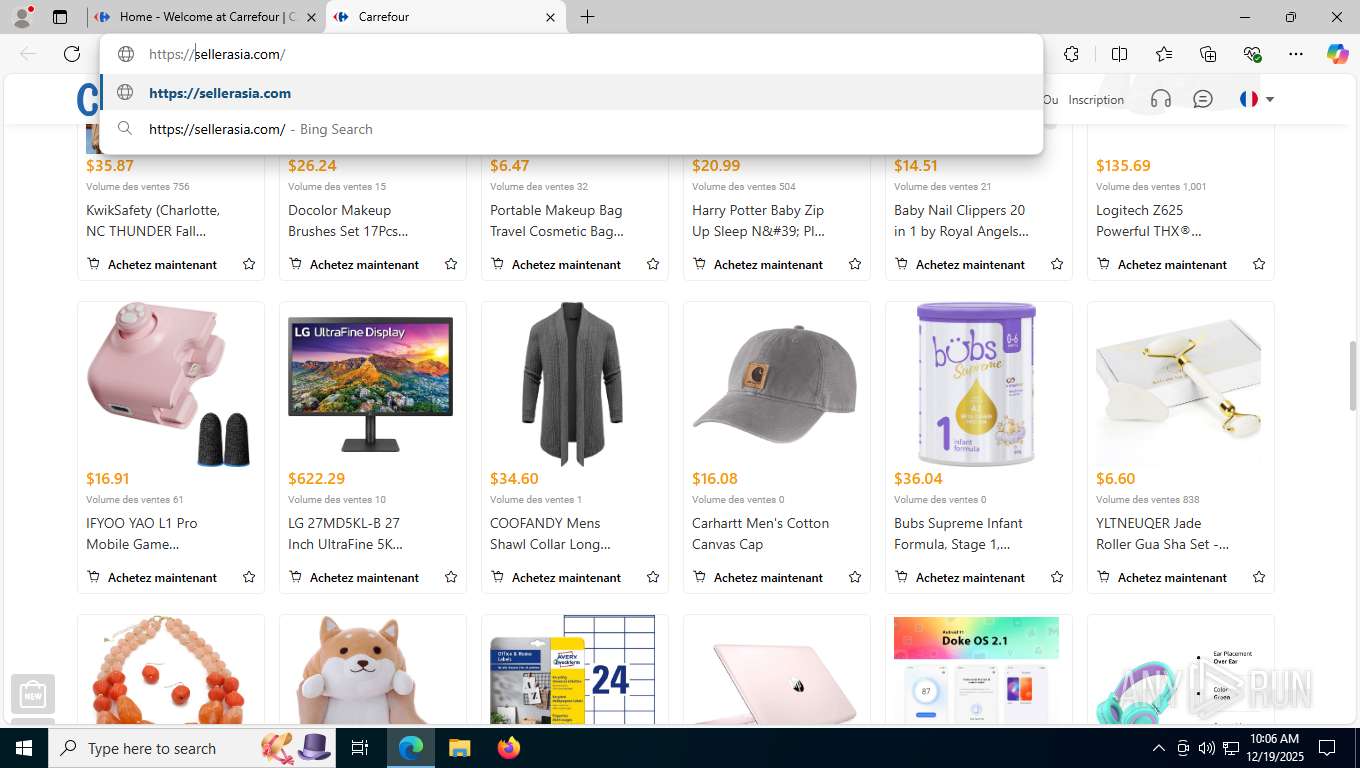Star the Docolor Makeup Brushes Set

pyautogui.click(x=451, y=264)
